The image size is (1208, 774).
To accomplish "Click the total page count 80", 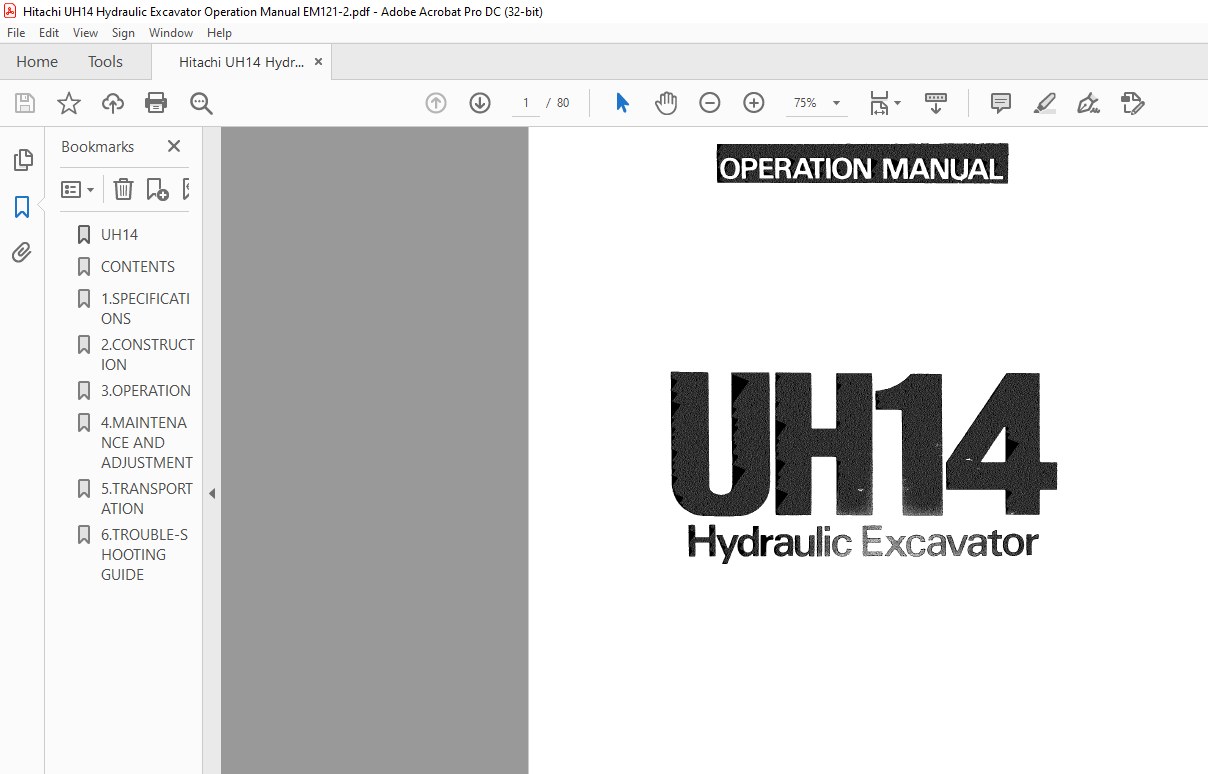I will pos(563,103).
